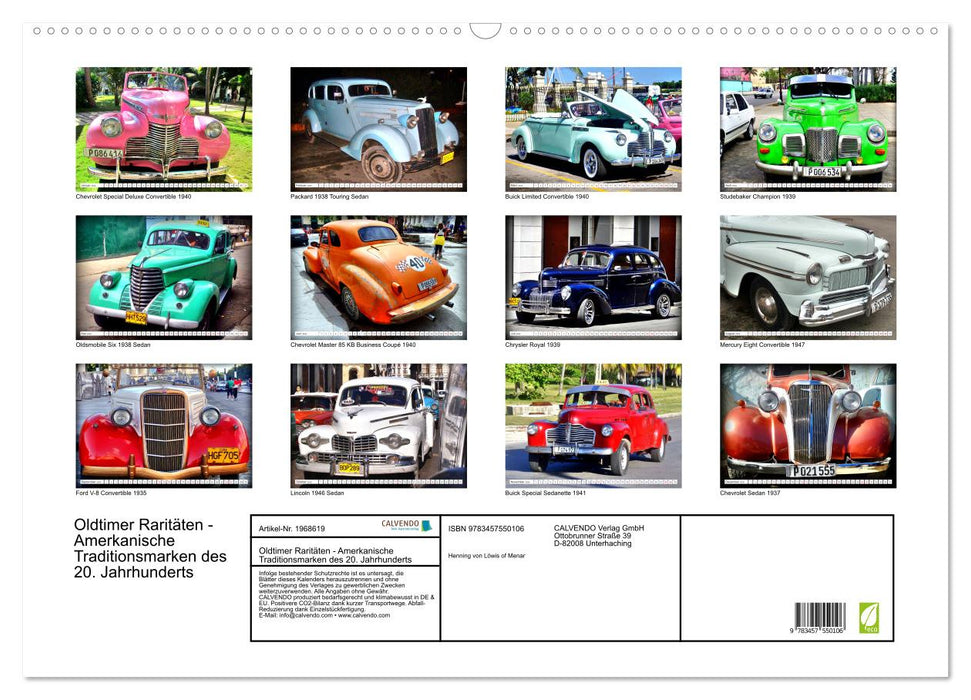971x700 pixels.
Task: Click the pink Chevrolet Special Deluxe photo
Action: [163, 128]
